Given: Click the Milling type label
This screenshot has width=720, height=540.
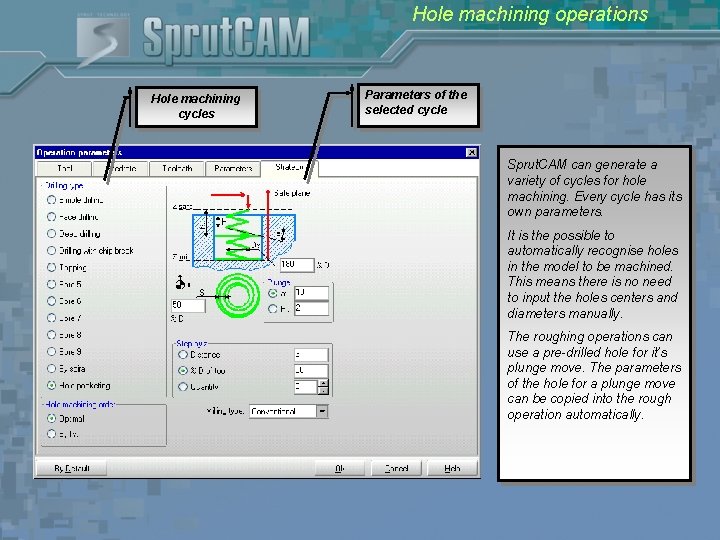Looking at the screenshot, I should (x=225, y=411).
